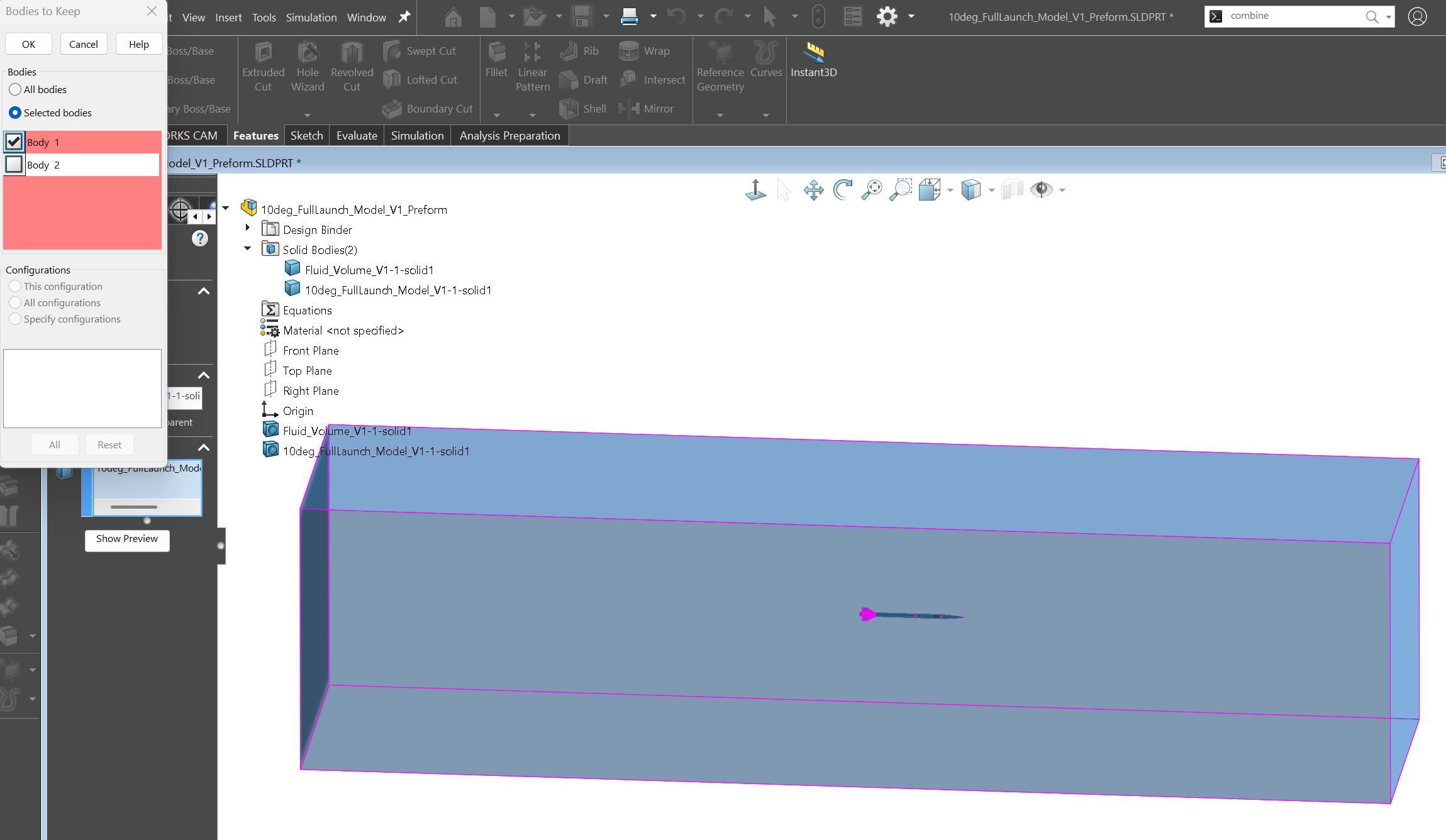The height and width of the screenshot is (840, 1446).
Task: Click the Print icon in toolbar
Action: 629,17
